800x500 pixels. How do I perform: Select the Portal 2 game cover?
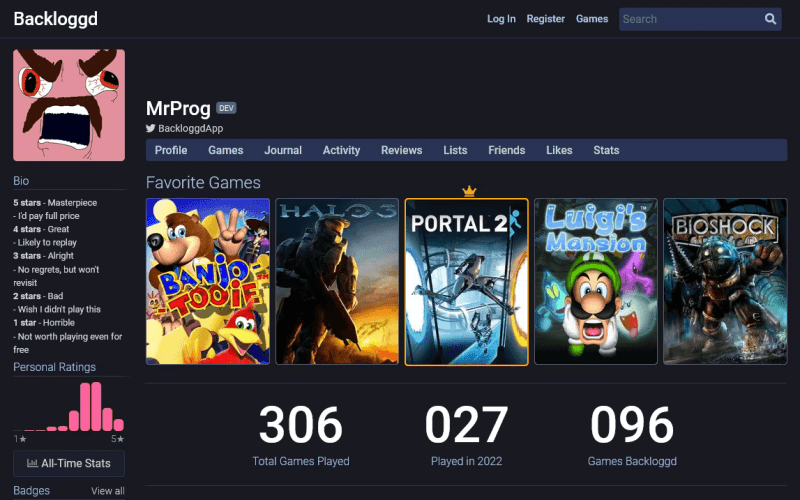pos(466,282)
